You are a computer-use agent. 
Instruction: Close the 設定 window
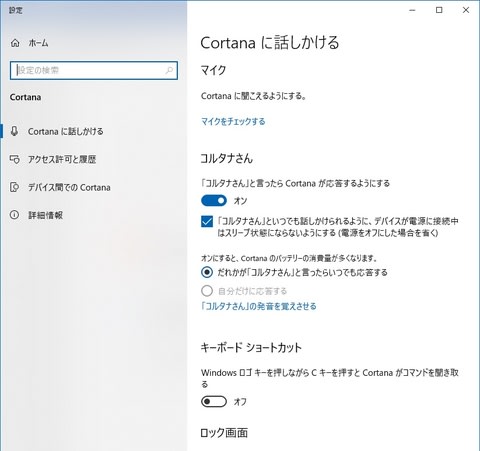(x=466, y=10)
